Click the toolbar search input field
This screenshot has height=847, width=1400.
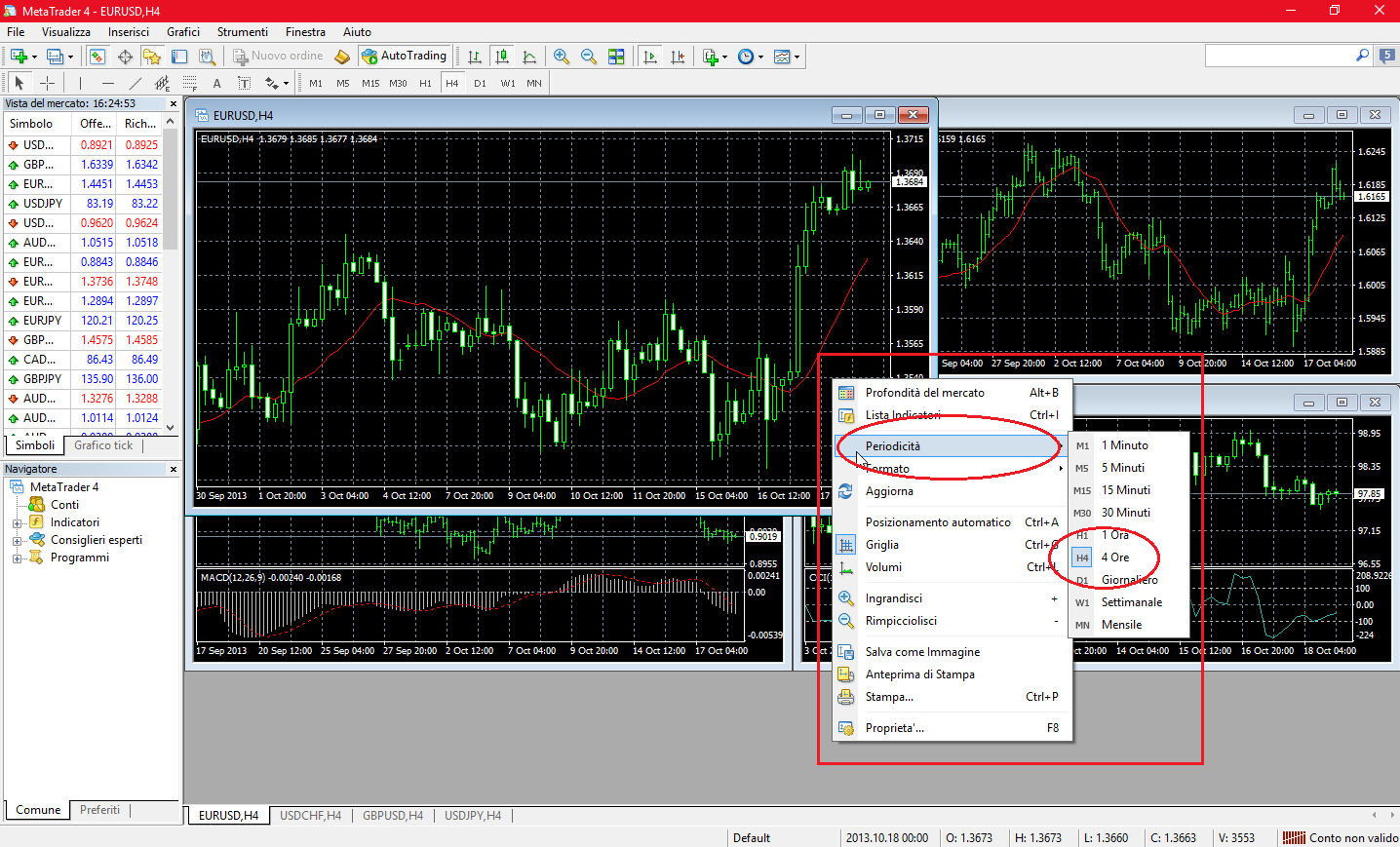pyautogui.click(x=1279, y=57)
